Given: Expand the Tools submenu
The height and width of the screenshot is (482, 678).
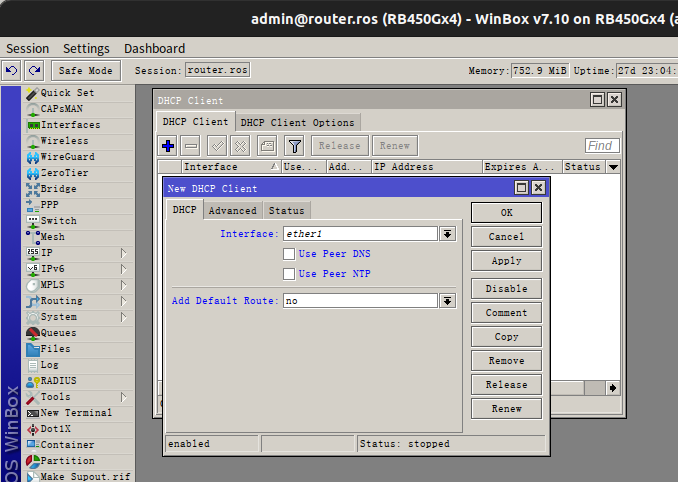Looking at the screenshot, I should click(124, 397).
